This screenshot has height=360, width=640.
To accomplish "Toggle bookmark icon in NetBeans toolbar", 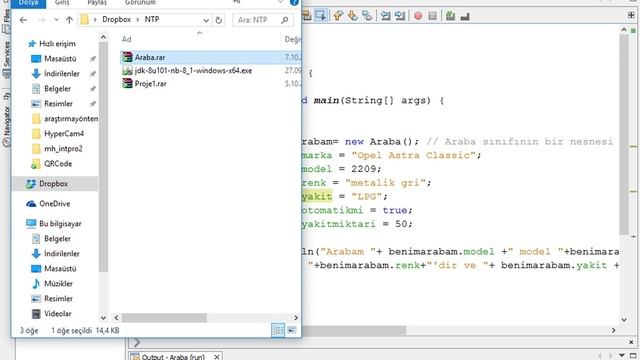I will 367,16.
